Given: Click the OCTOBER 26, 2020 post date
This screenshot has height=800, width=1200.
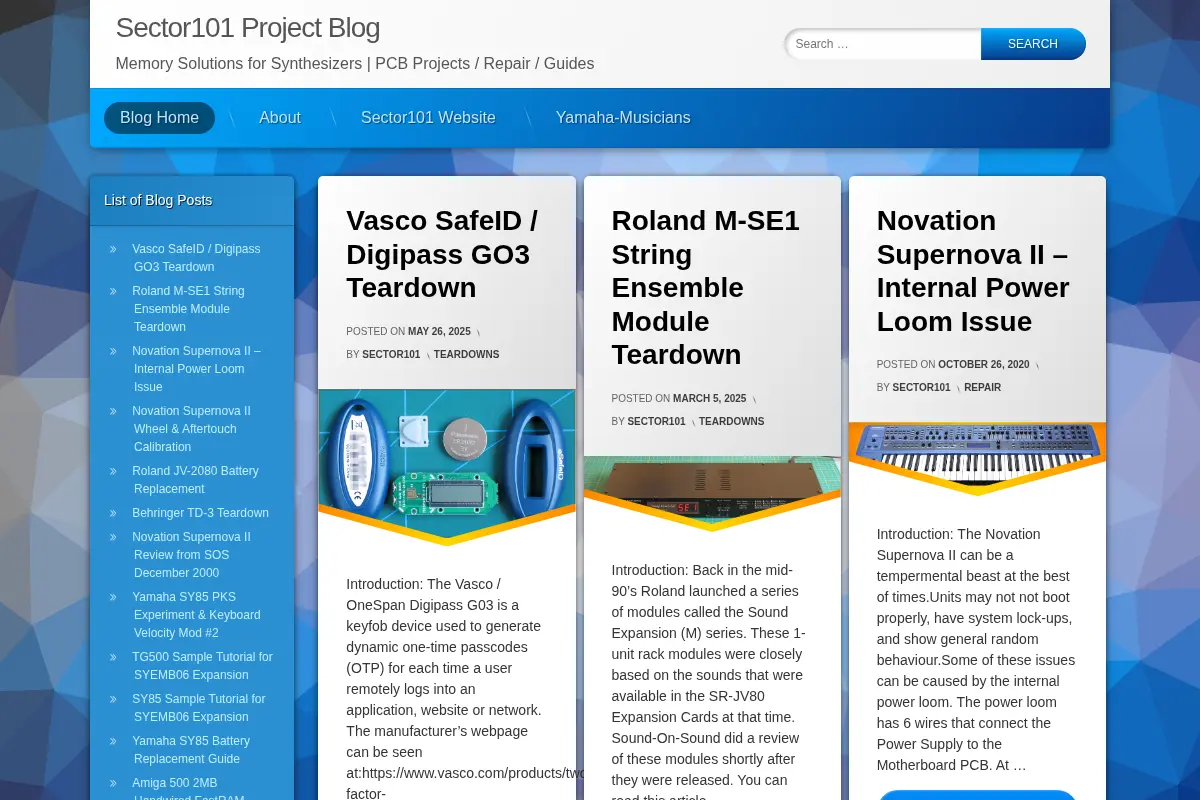Looking at the screenshot, I should tap(983, 365).
